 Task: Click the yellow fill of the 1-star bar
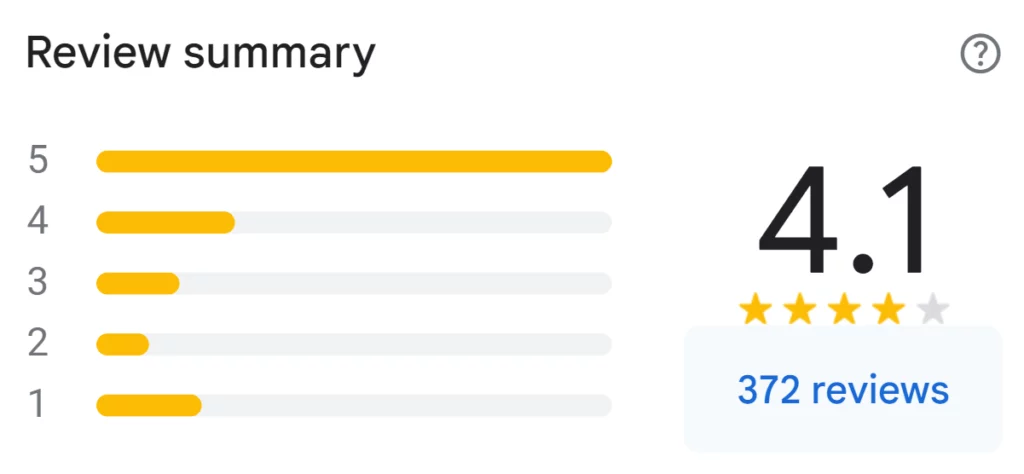(148, 405)
